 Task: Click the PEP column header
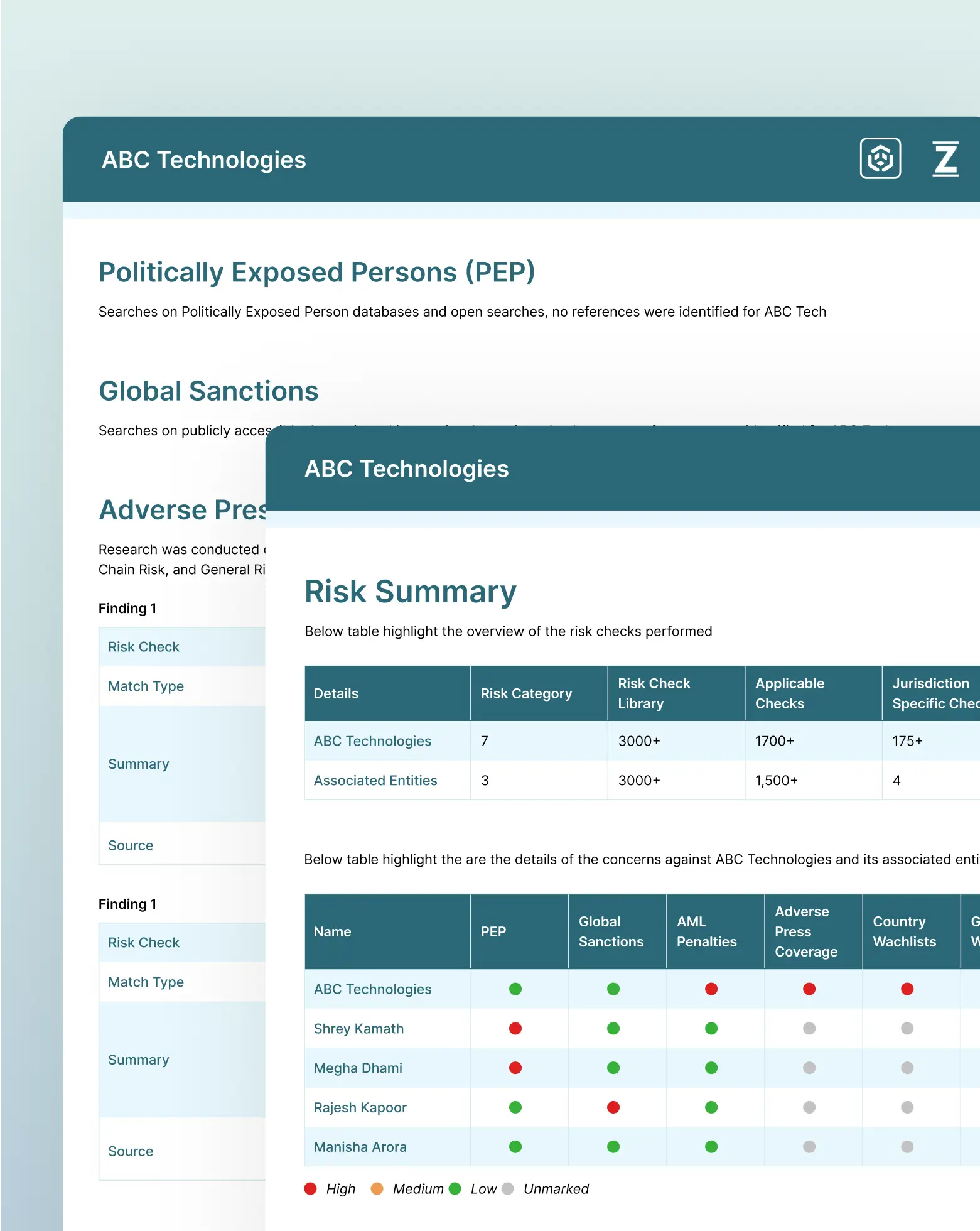tap(520, 931)
